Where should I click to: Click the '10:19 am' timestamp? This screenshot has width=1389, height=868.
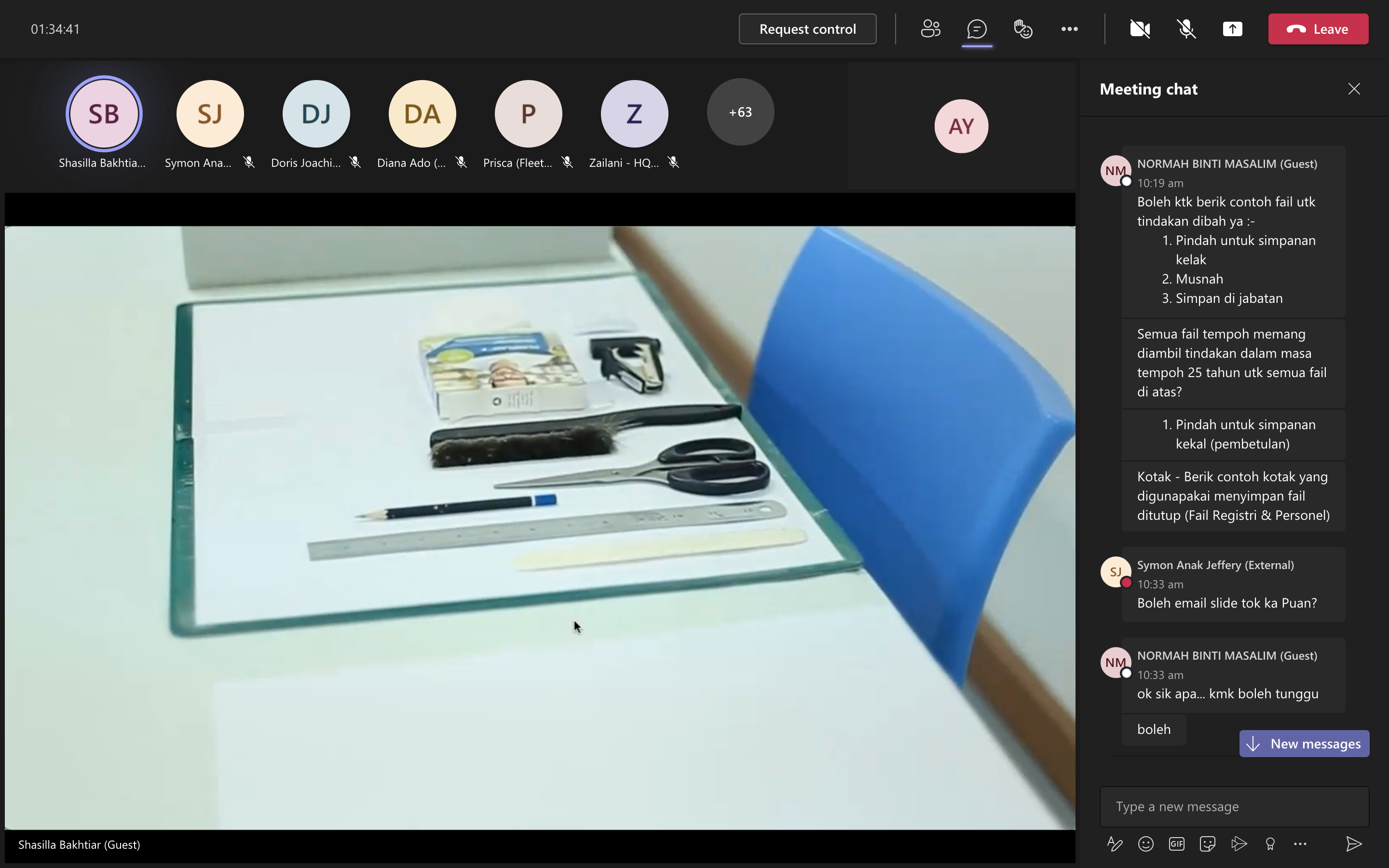[1160, 183]
